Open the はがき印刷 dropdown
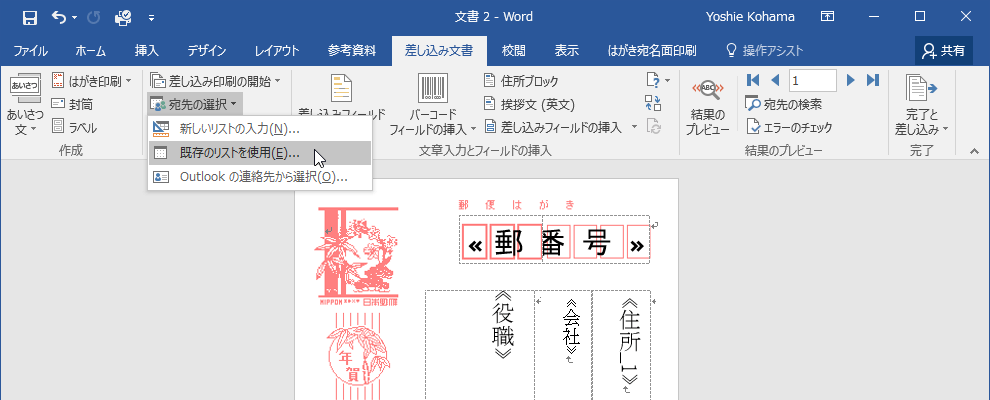Viewport: 990px width, 400px height. tap(92, 81)
